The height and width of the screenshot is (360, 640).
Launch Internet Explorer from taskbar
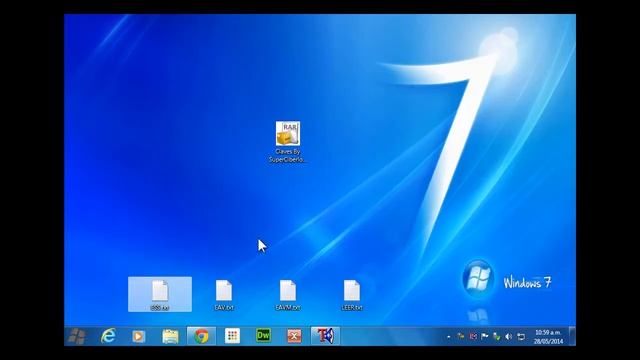[x=108, y=336]
